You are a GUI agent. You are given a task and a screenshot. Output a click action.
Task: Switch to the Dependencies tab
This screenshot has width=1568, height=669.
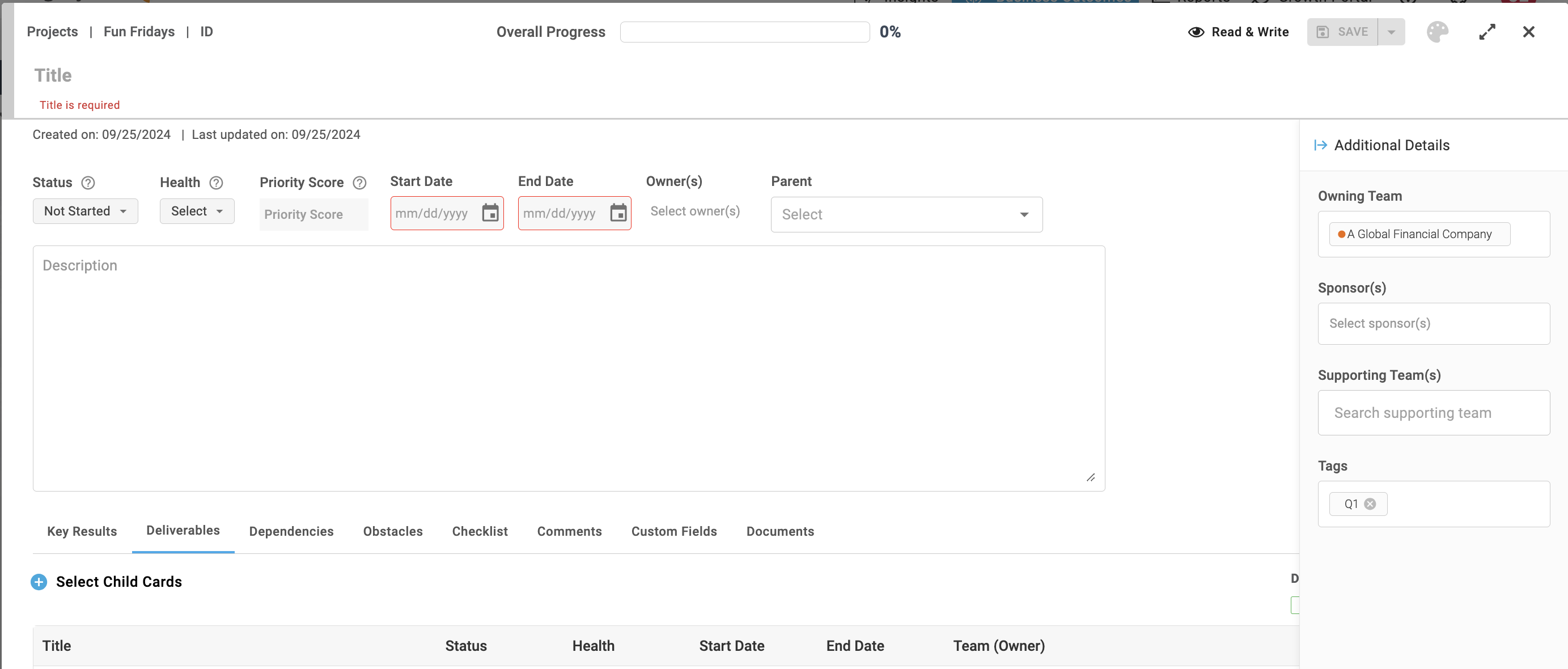point(291,531)
